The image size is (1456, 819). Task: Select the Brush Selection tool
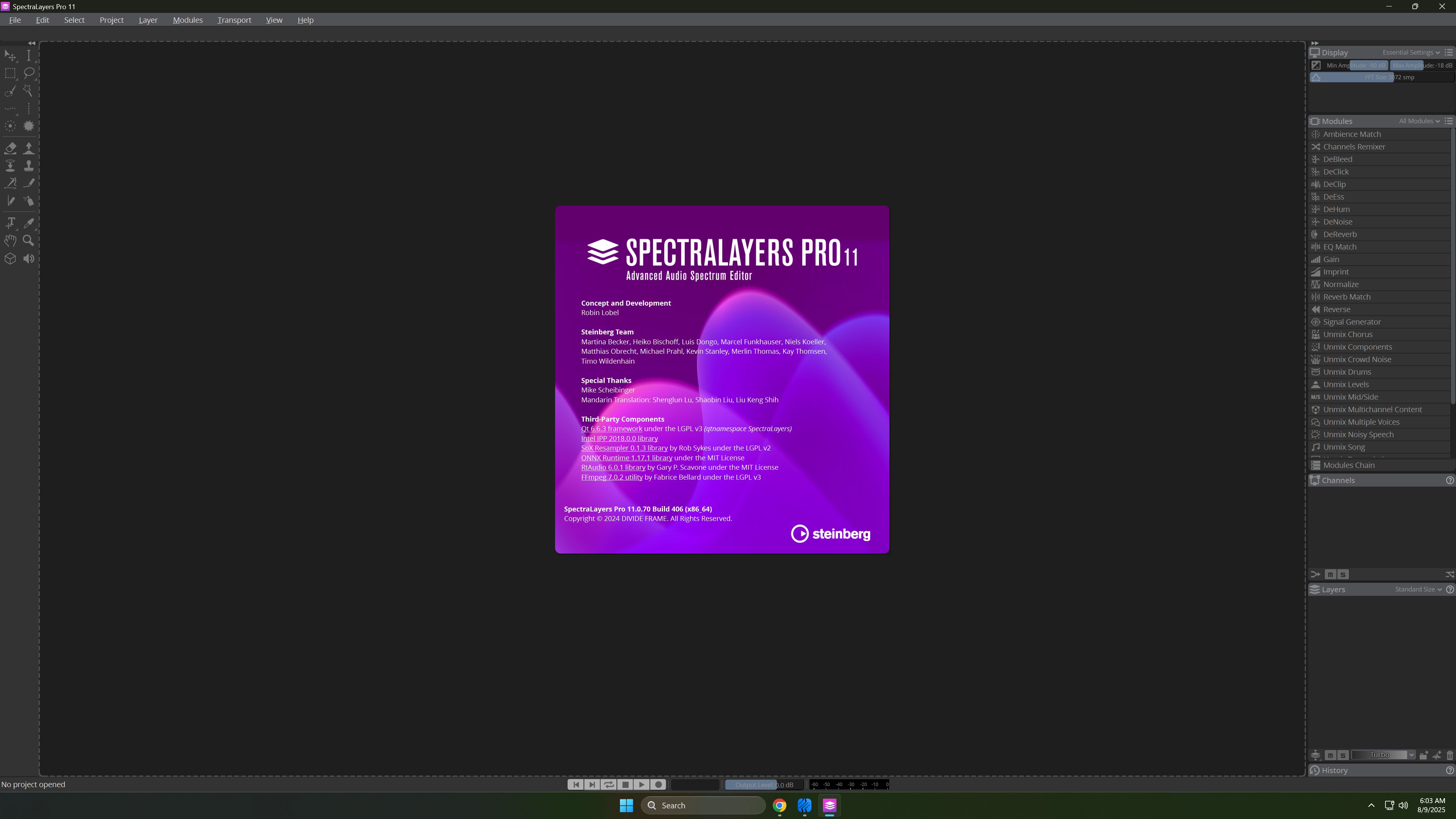point(10,91)
